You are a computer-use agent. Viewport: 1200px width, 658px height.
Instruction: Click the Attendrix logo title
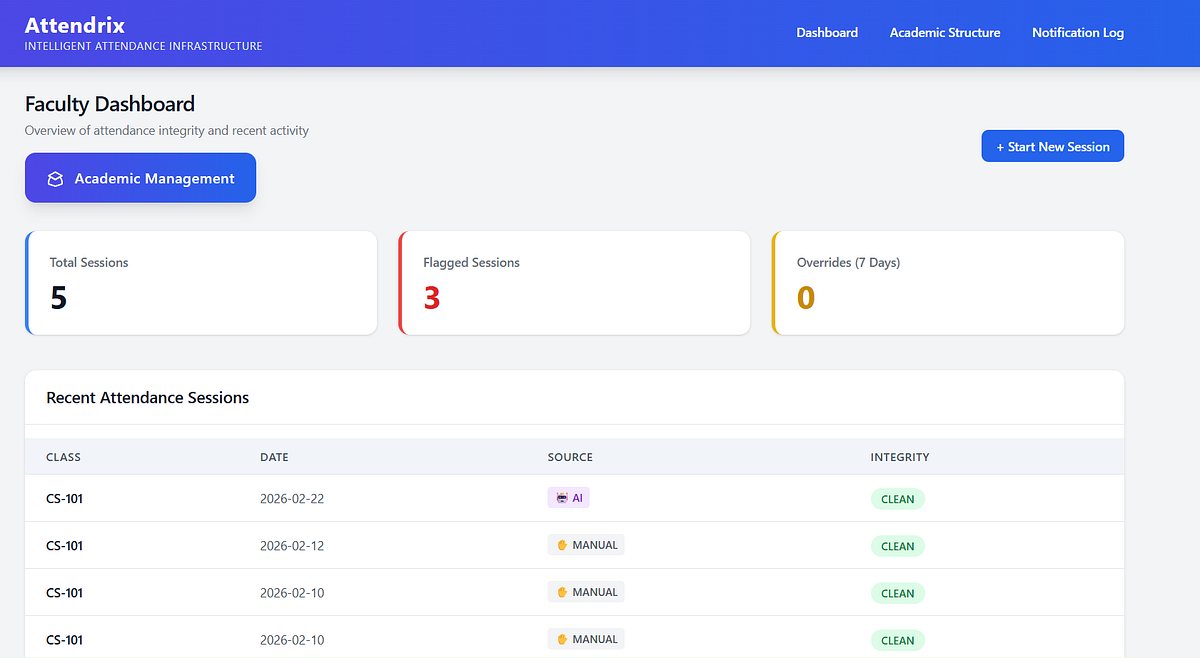point(75,25)
